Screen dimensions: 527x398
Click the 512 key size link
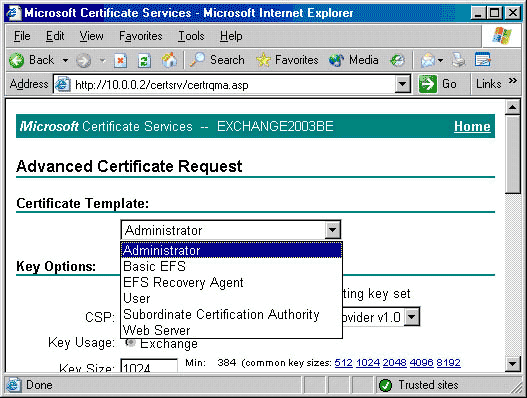pos(343,363)
